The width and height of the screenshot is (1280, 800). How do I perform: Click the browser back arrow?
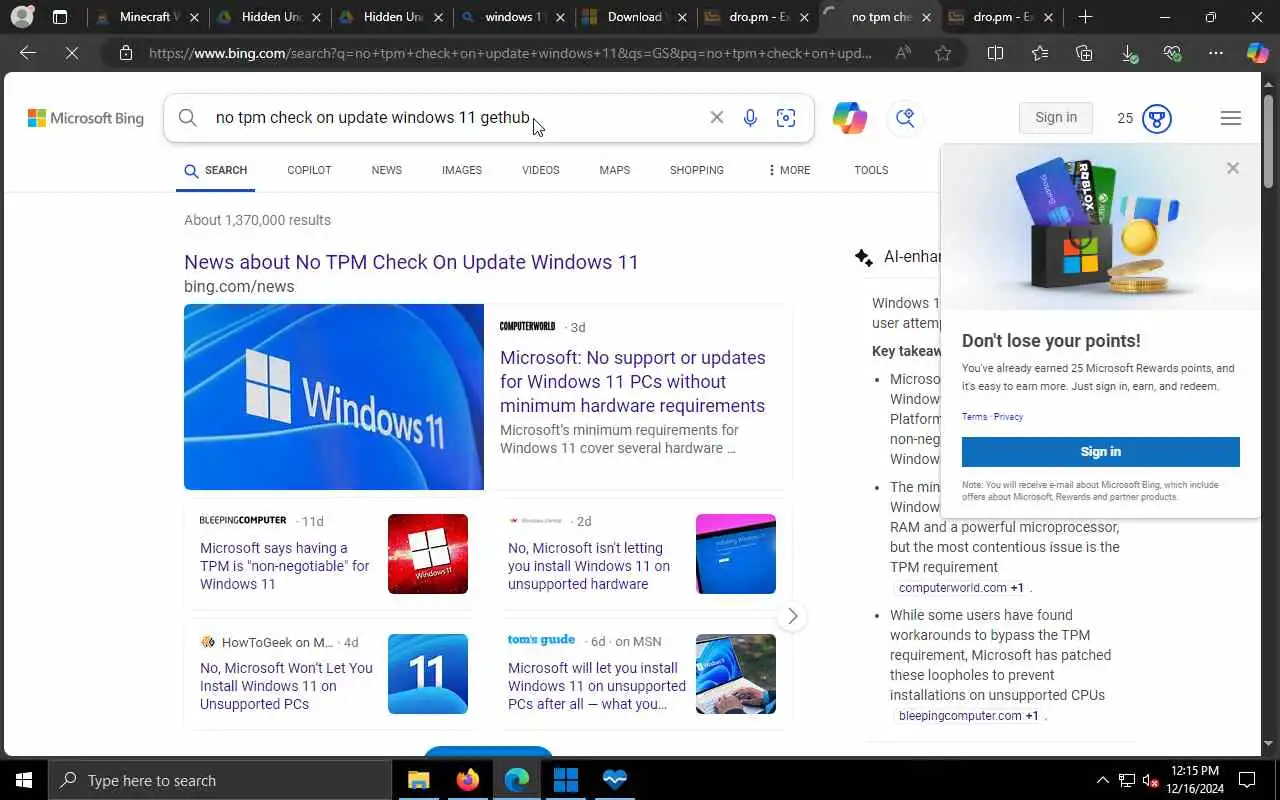28,53
